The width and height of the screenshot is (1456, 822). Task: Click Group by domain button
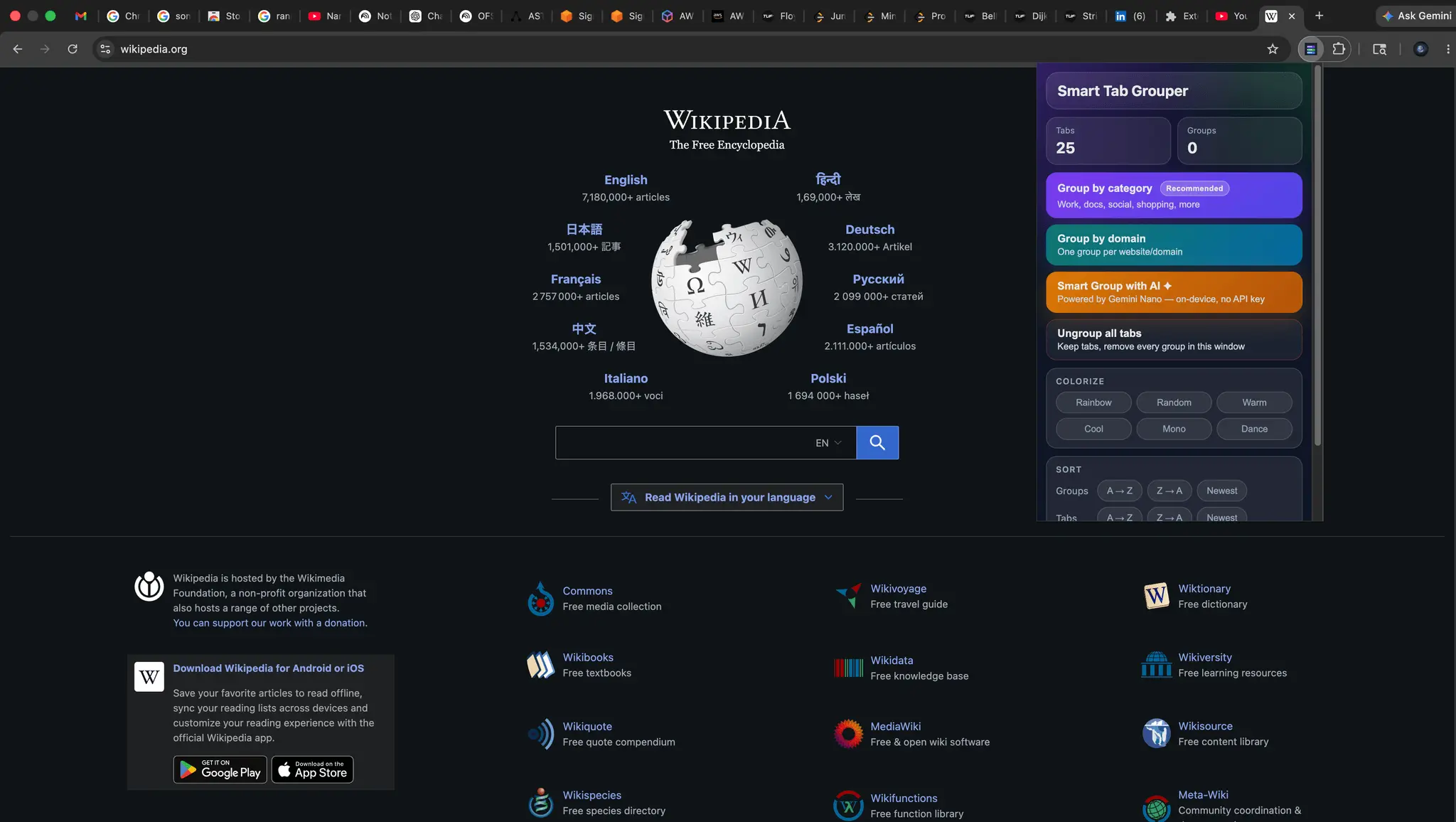click(x=1174, y=245)
